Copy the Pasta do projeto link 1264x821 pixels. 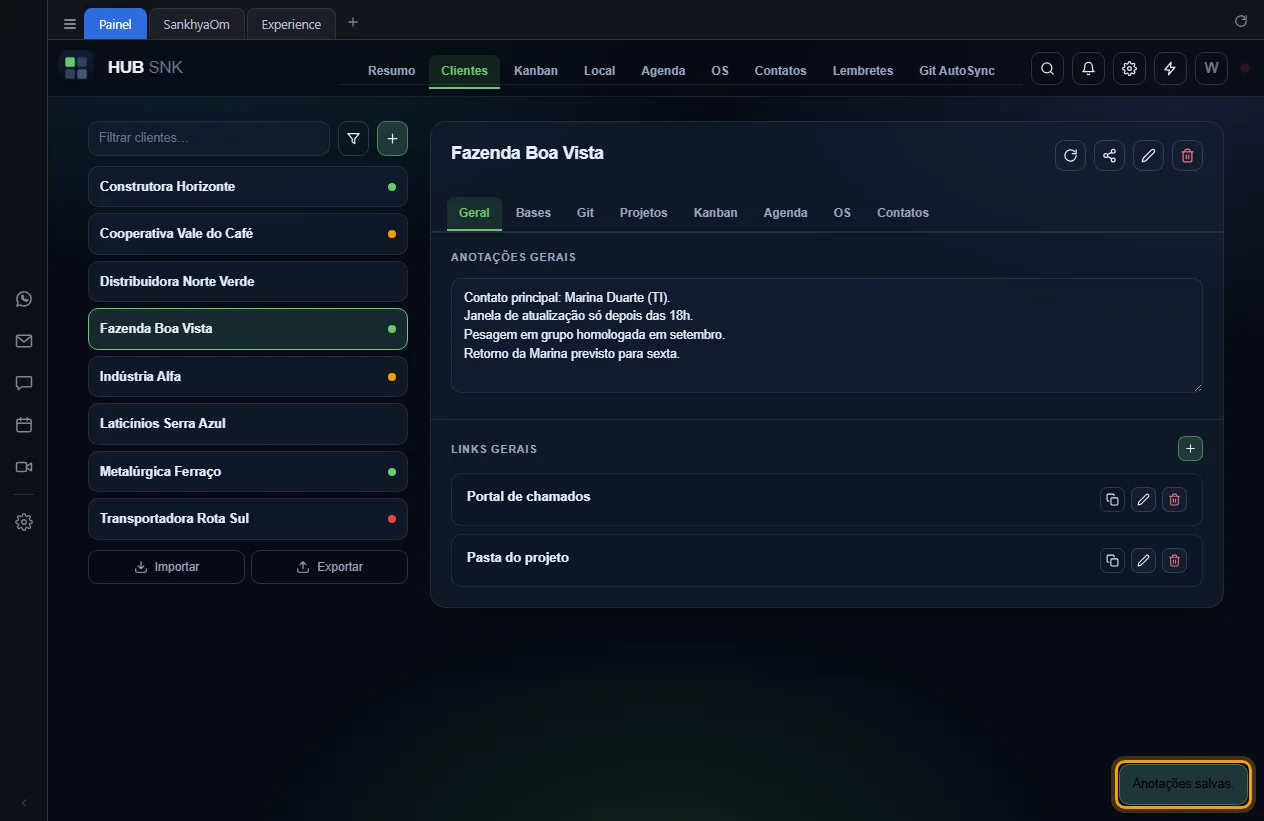(x=1112, y=561)
